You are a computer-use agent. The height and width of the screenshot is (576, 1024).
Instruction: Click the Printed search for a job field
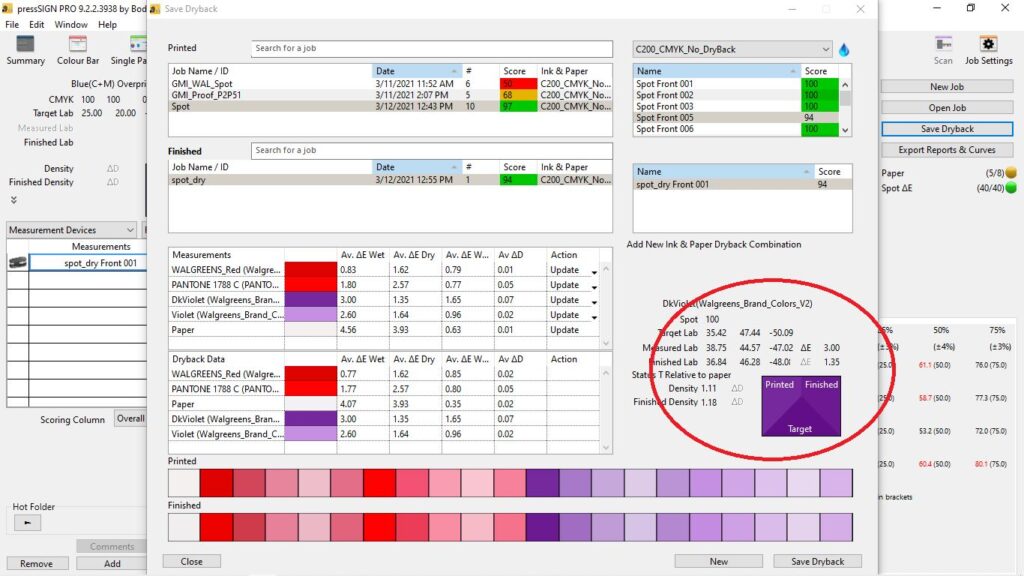point(432,48)
